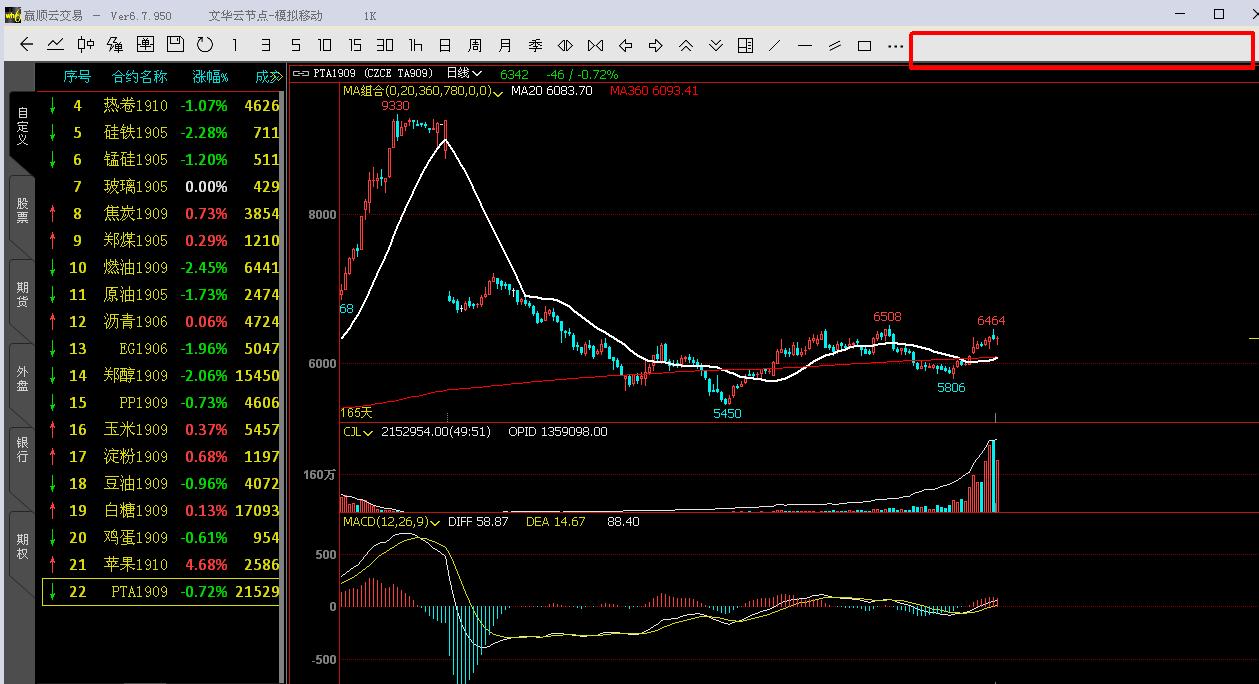Open the MACD indicator parameter dropdown

point(435,522)
